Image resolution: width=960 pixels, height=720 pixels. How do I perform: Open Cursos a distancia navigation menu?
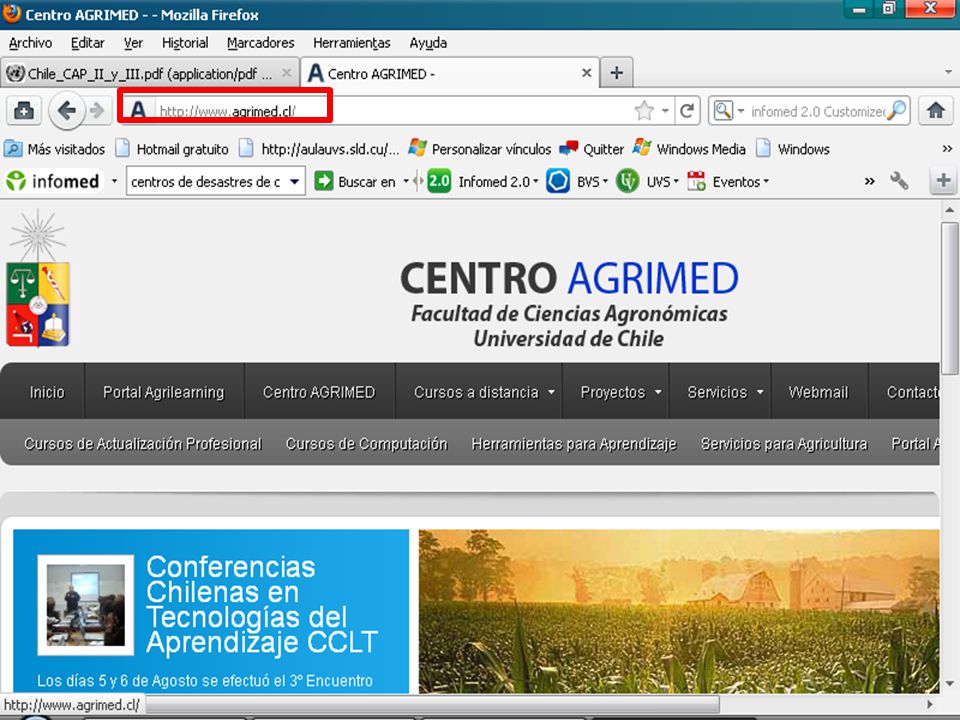[x=484, y=392]
